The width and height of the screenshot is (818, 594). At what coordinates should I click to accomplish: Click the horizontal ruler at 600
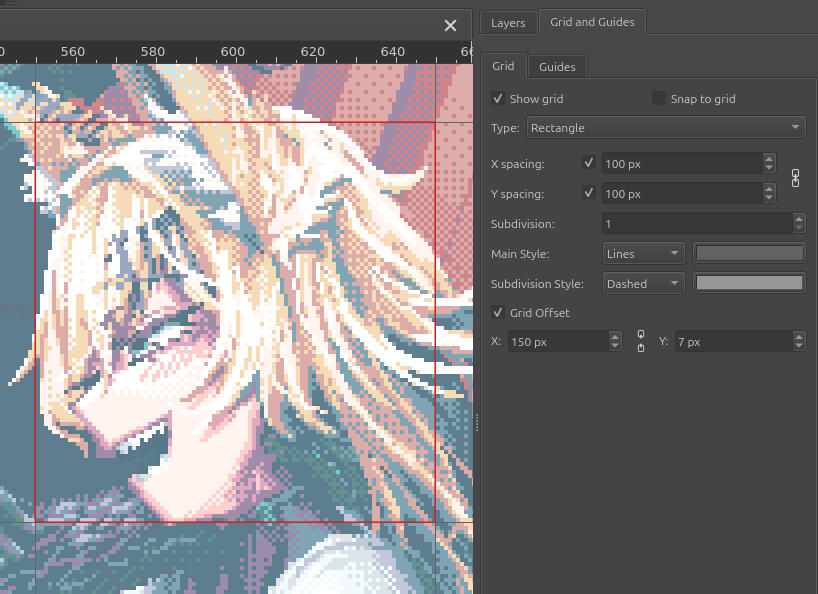click(232, 52)
